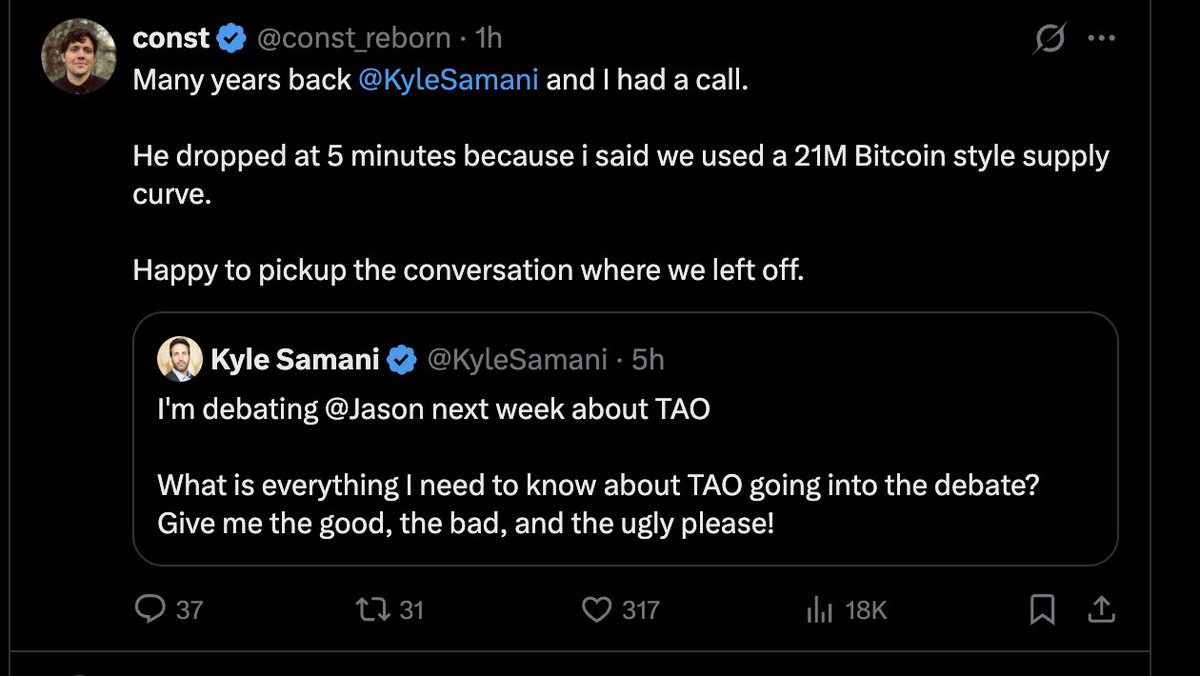Open the quoted tweet about debating TAO
Screen dimensions: 1200x676
click(625, 439)
